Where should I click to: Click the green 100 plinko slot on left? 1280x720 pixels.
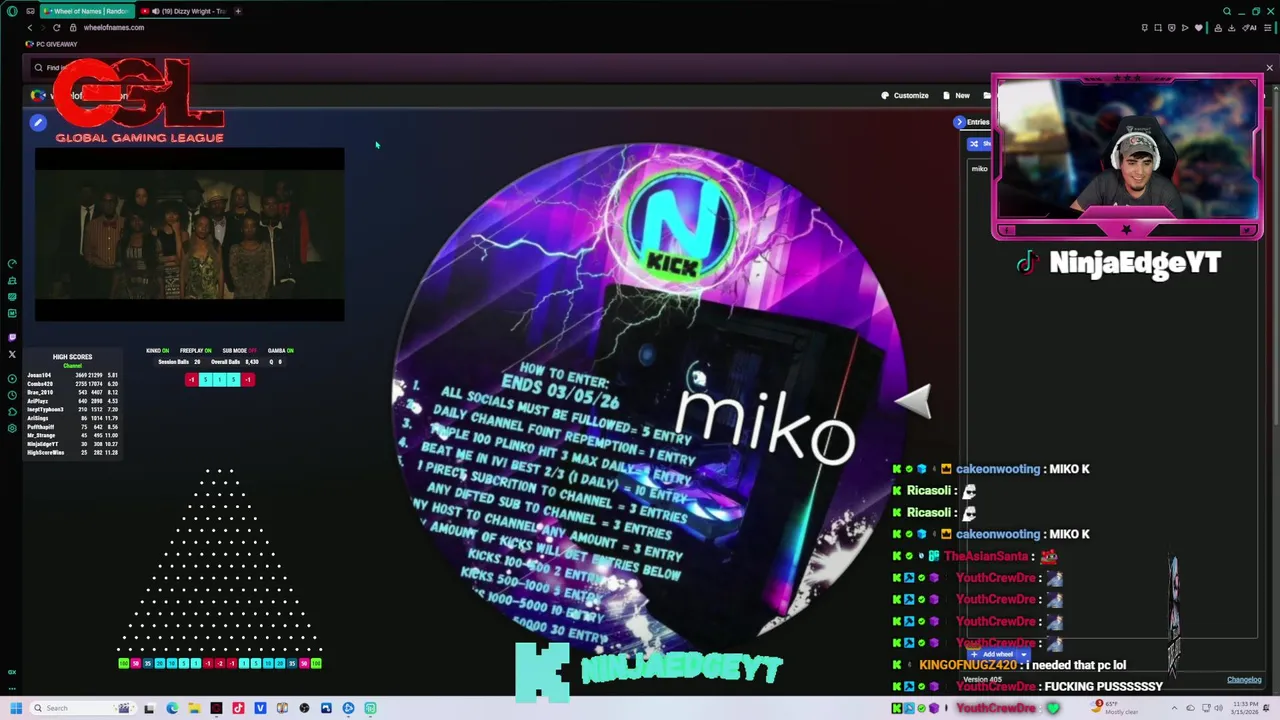click(123, 663)
